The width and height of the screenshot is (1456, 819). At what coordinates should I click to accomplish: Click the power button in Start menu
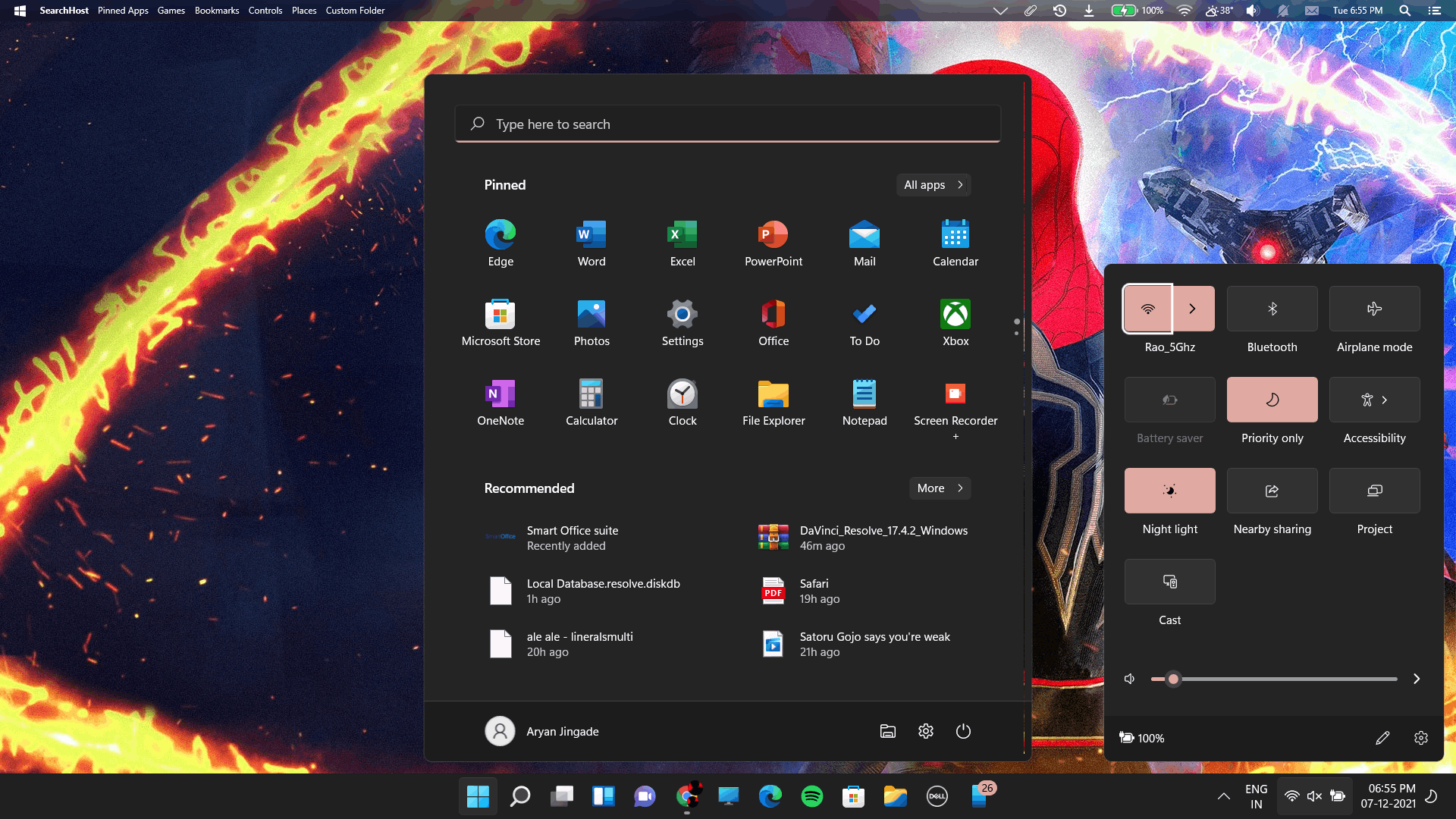point(963,731)
